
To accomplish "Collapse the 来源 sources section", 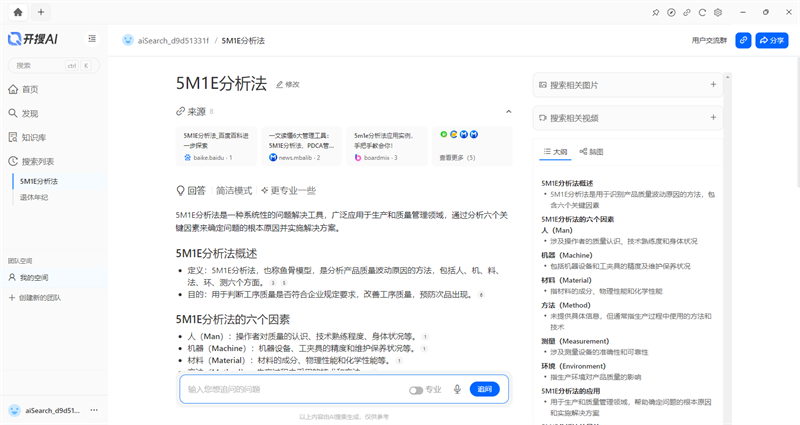I will point(508,111).
